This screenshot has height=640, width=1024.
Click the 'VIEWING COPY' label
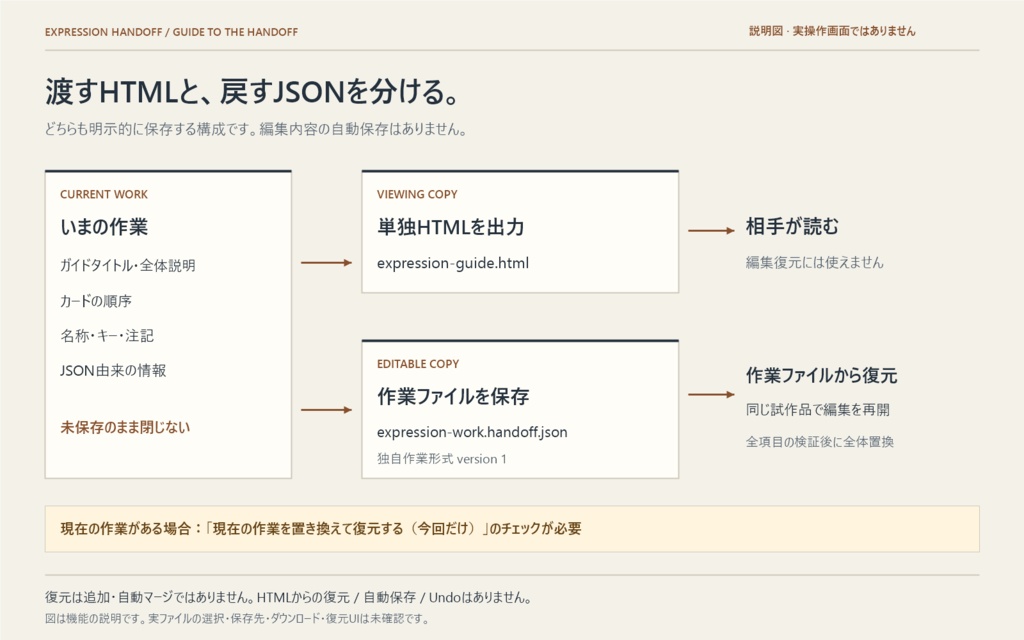pos(417,195)
